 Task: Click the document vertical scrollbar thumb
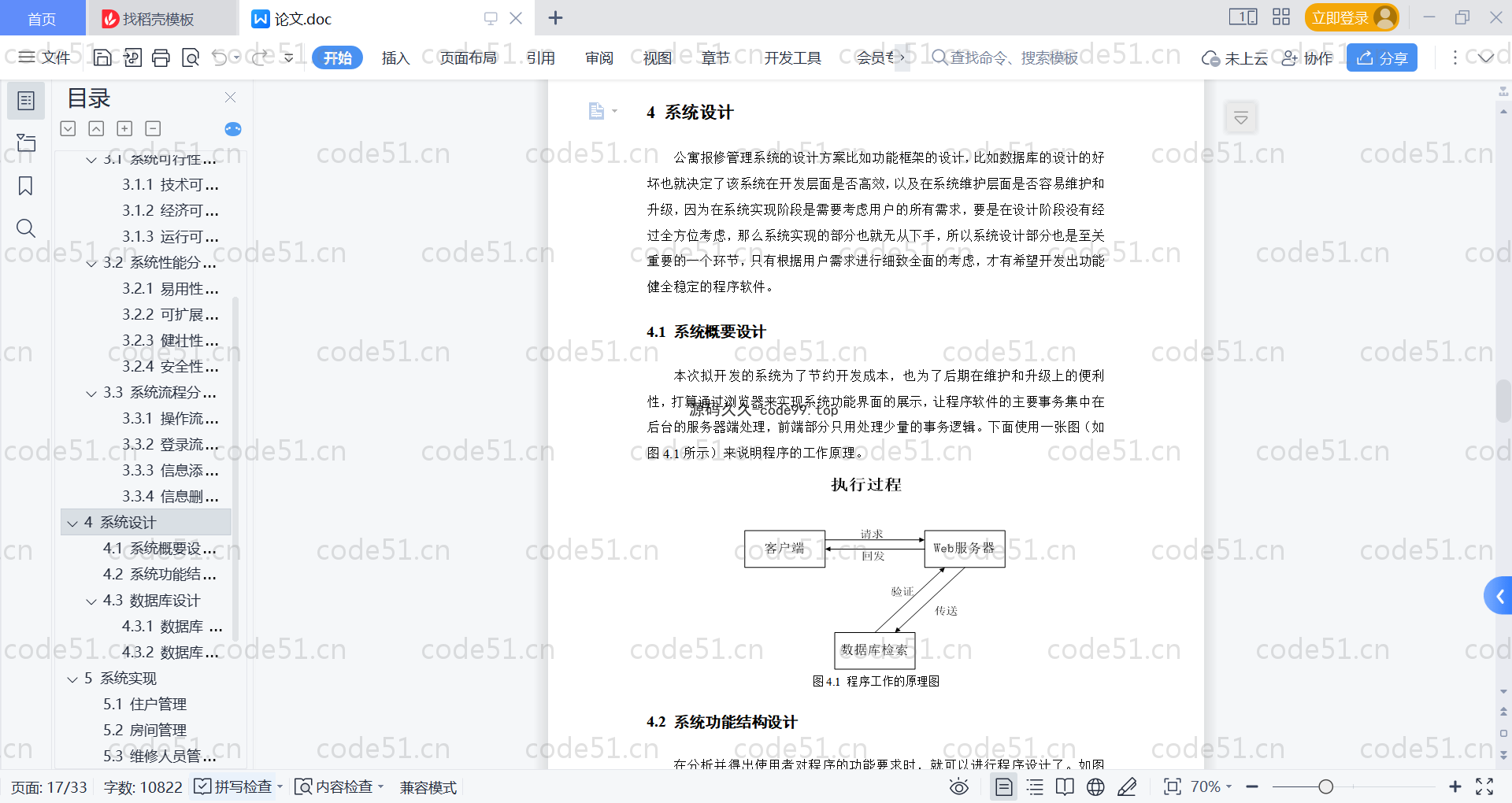click(x=1503, y=401)
